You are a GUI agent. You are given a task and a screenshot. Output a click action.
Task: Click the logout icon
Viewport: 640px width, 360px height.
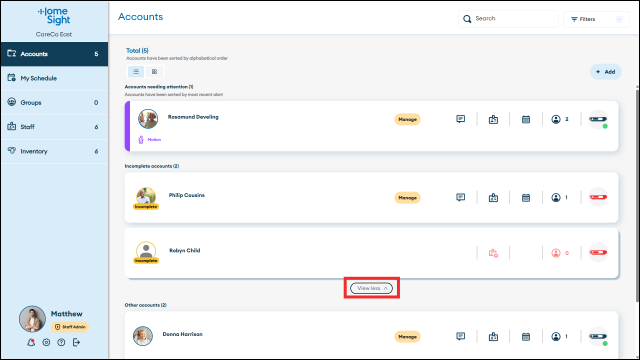(x=76, y=342)
